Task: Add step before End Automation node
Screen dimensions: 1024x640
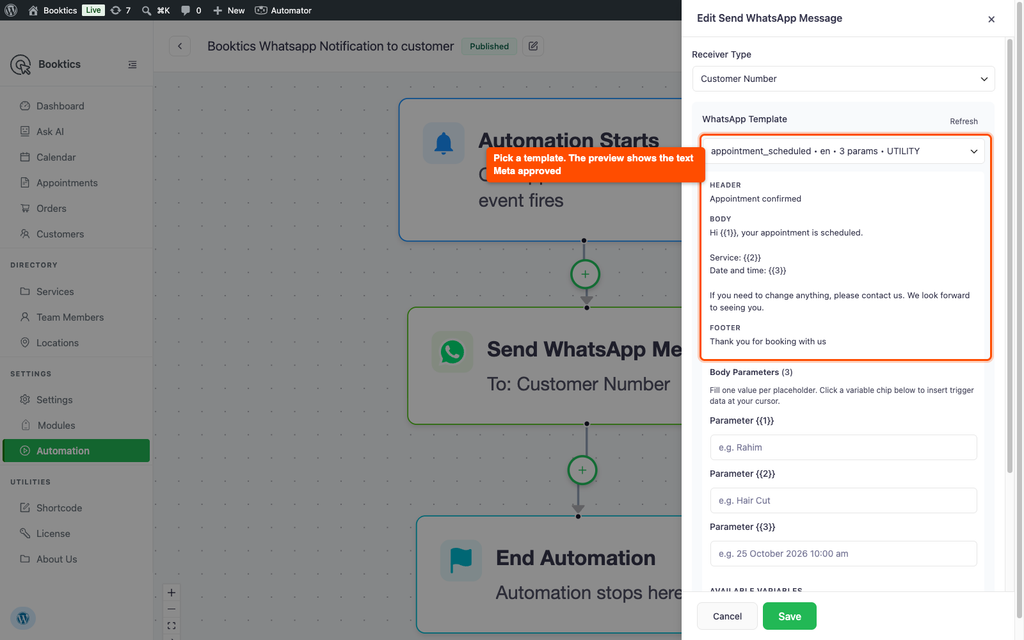Action: point(583,470)
